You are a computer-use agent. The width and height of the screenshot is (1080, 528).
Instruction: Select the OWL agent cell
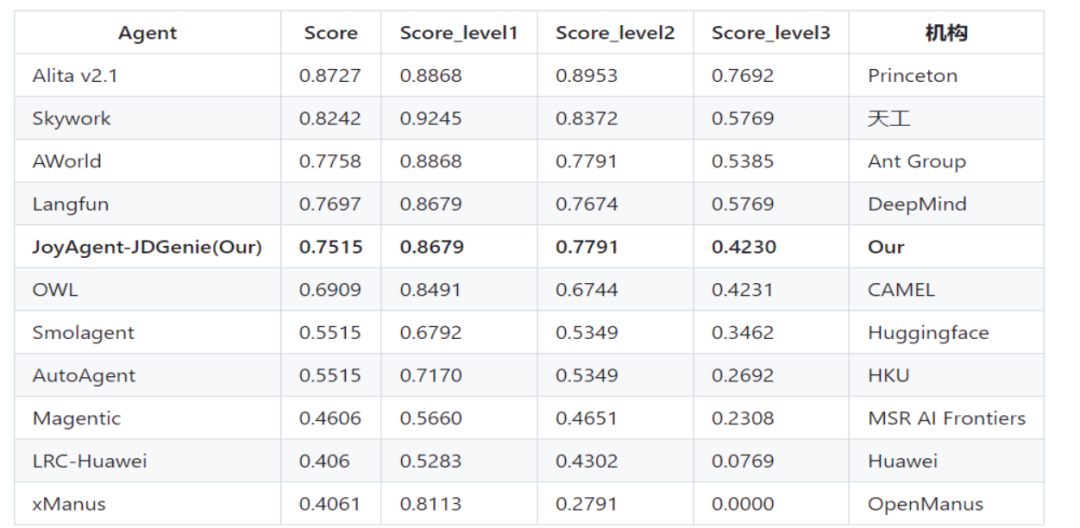pyautogui.click(x=147, y=289)
